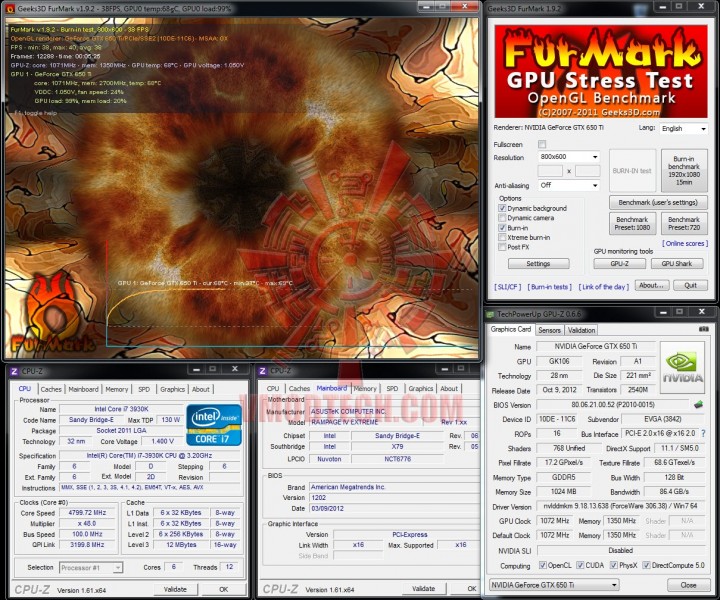720x600 pixels.
Task: Click the Quit button in FurMark
Action: (690, 285)
